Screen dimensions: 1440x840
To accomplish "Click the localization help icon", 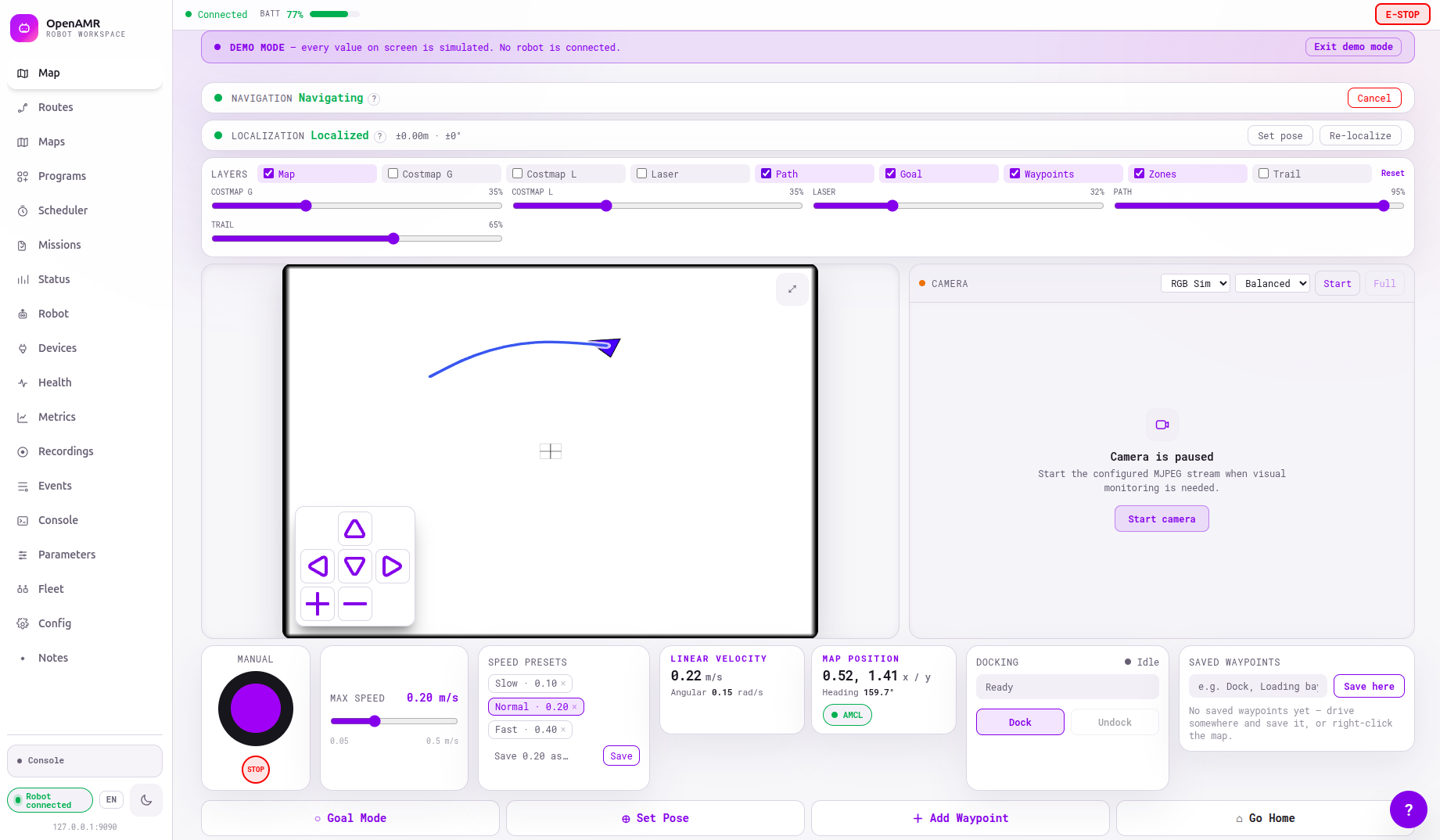I will (x=380, y=136).
